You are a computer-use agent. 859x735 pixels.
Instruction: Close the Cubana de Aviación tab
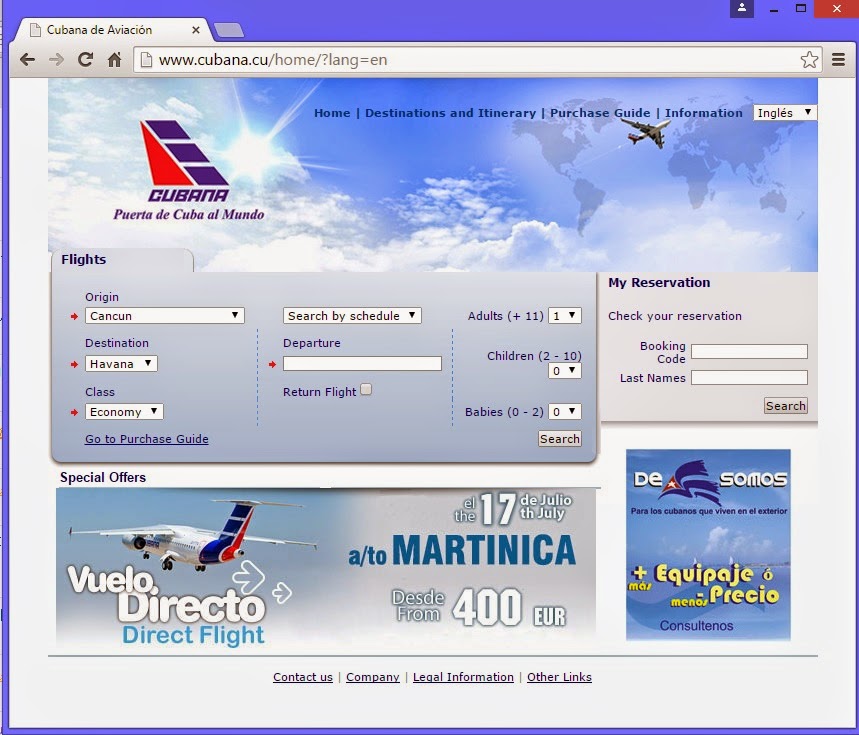196,30
